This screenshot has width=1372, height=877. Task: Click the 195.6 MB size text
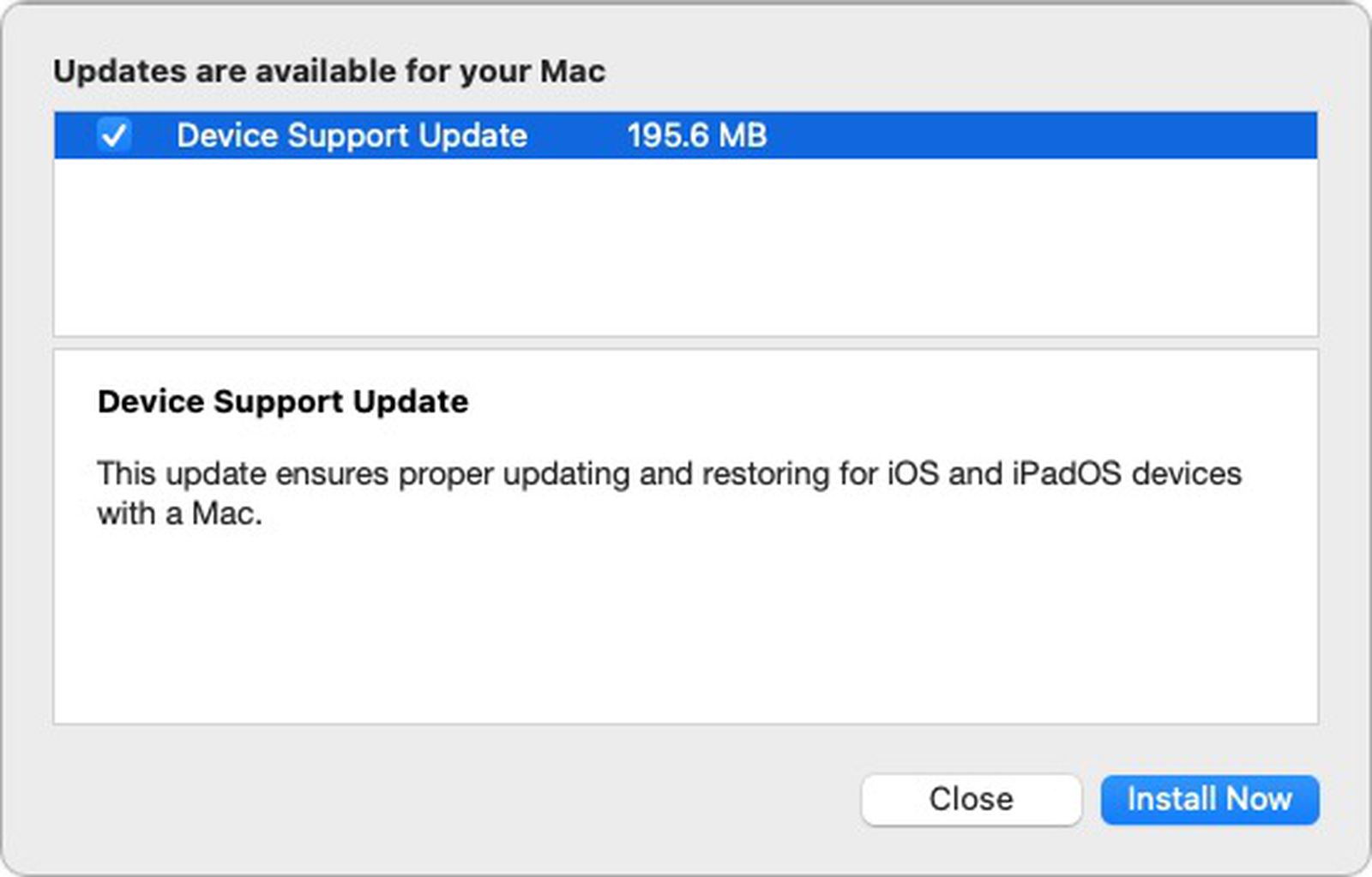point(696,135)
